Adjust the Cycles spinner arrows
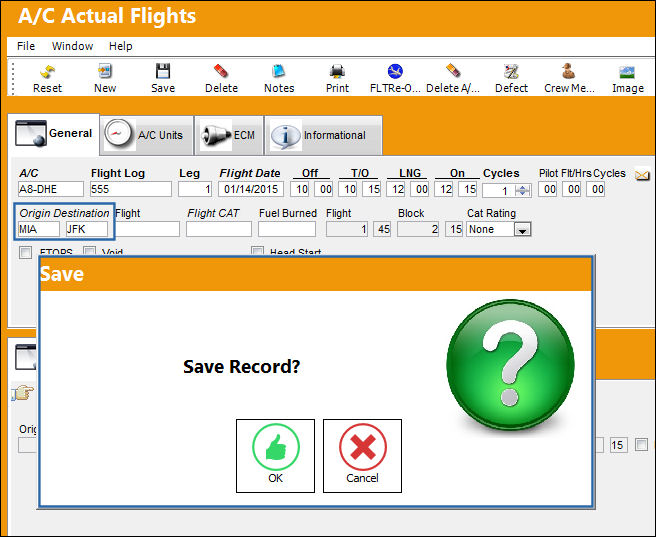The image size is (656, 537). (x=523, y=191)
